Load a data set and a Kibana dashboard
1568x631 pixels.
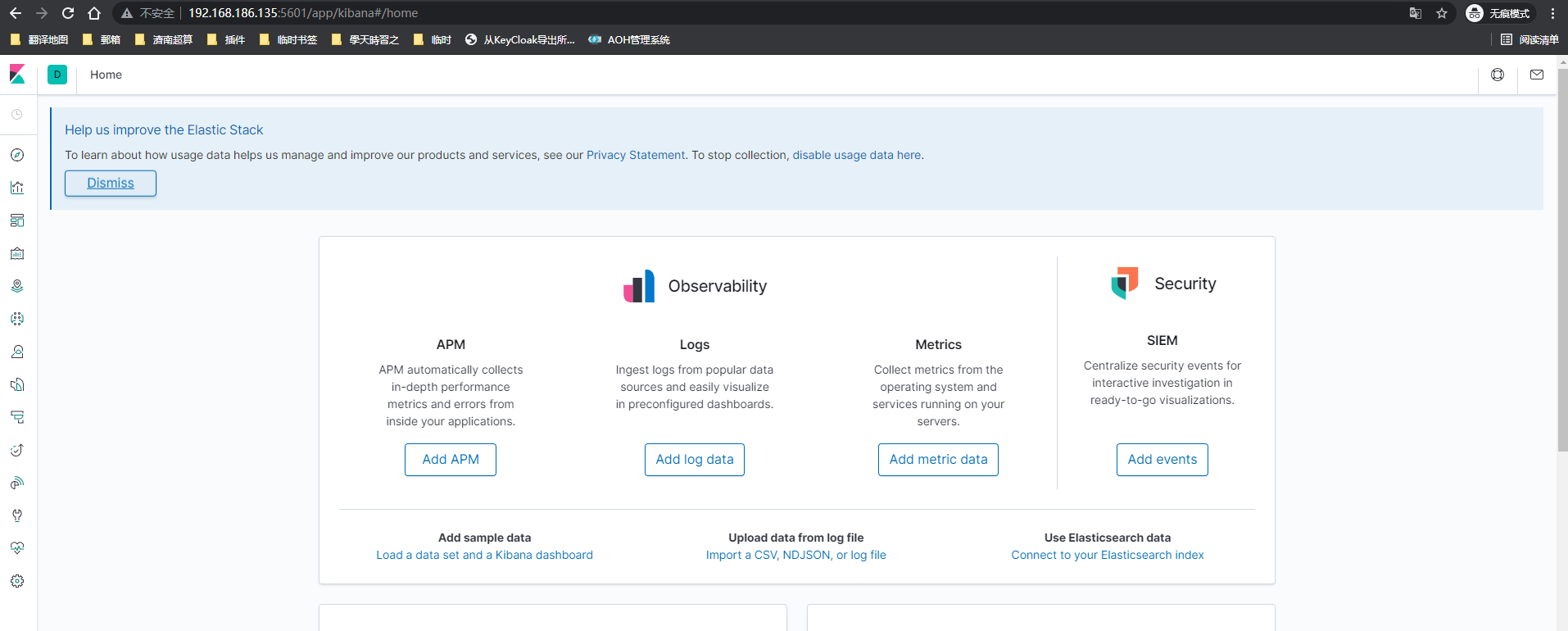click(485, 555)
